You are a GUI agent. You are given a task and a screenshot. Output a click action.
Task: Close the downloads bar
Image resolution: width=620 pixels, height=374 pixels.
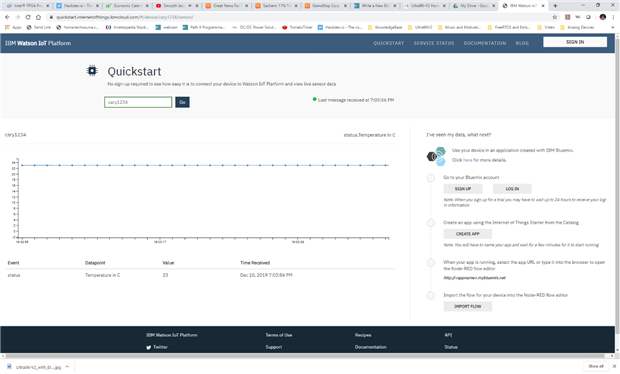pyautogui.click(x=614, y=366)
